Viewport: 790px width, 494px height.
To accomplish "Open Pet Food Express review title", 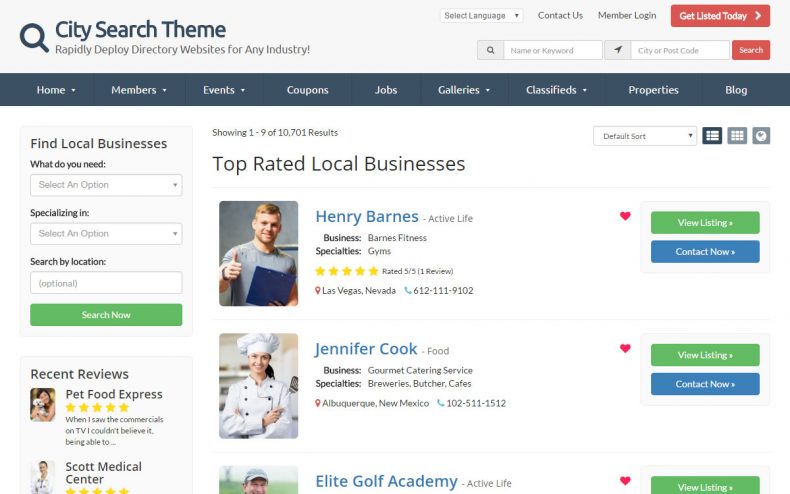I will [114, 394].
